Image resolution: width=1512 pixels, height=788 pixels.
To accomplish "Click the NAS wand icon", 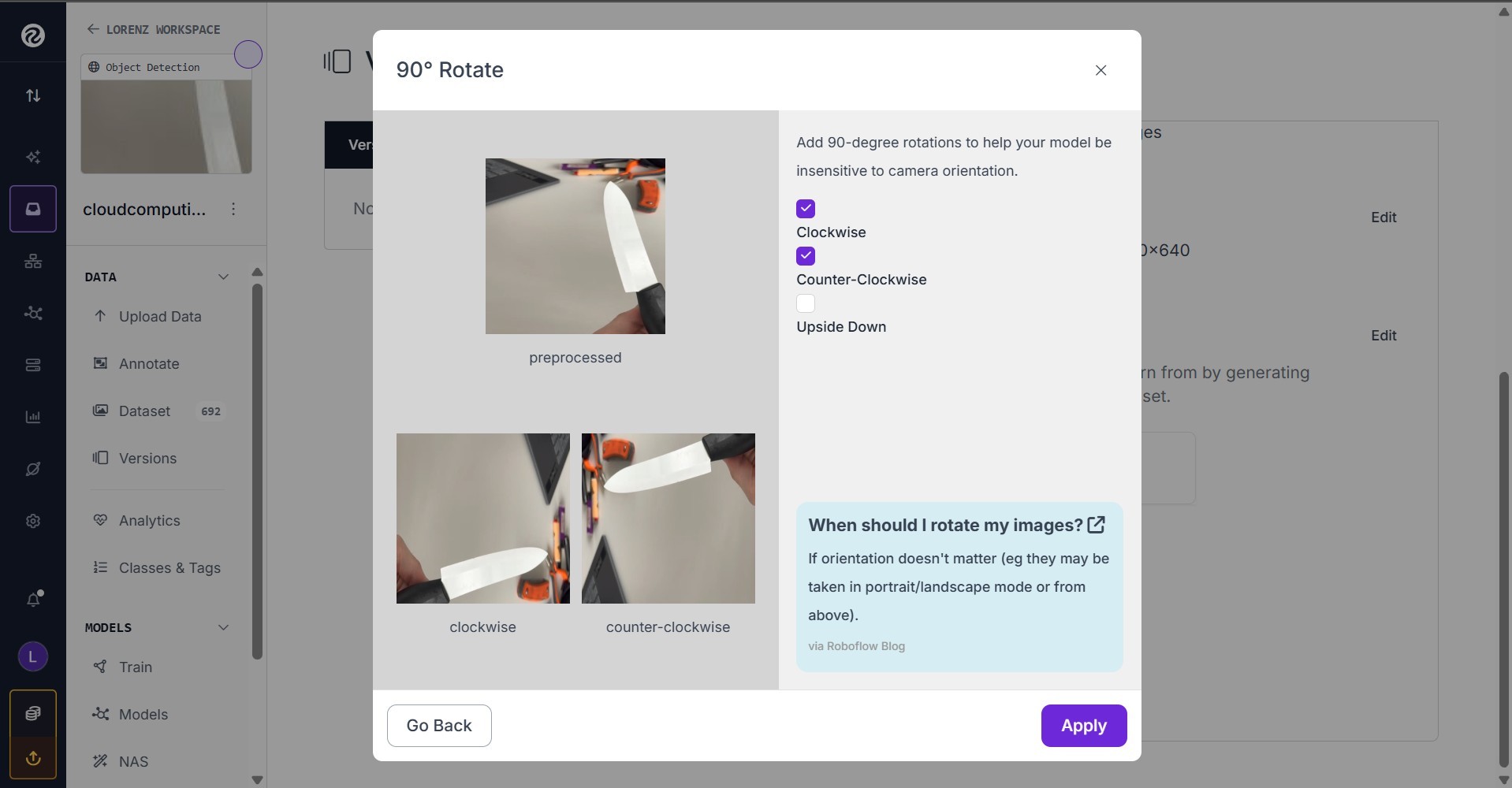I will 100,761.
